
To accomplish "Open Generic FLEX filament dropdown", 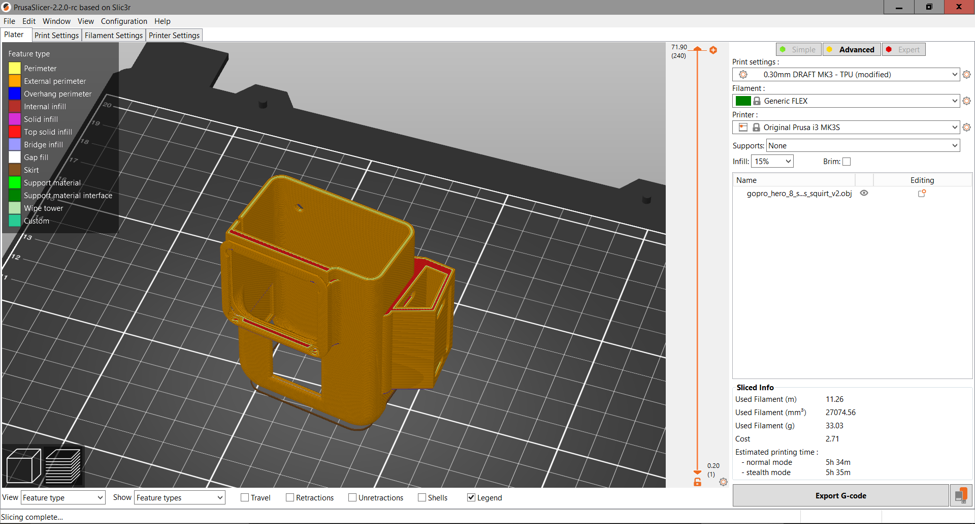I will point(846,101).
